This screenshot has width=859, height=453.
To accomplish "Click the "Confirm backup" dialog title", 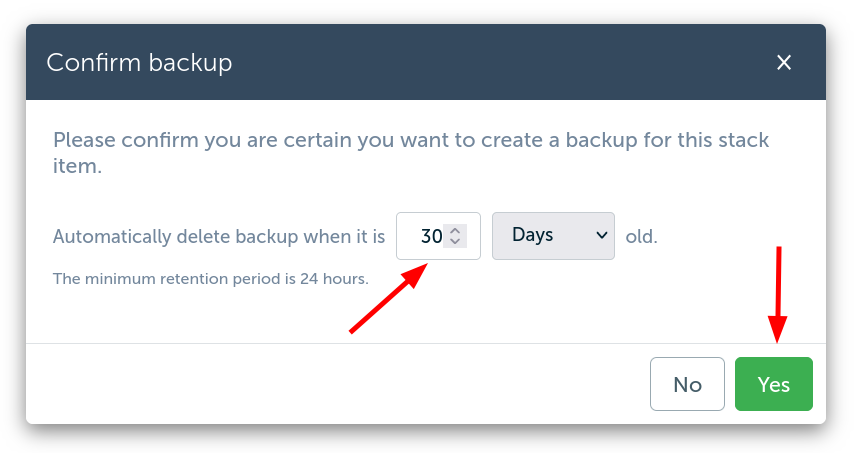I will click(139, 63).
